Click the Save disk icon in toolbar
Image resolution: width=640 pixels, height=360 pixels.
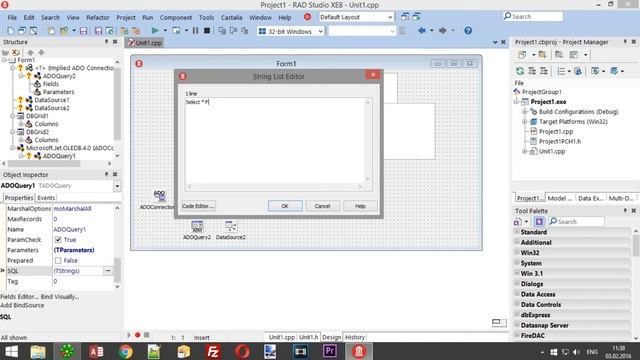[84, 31]
